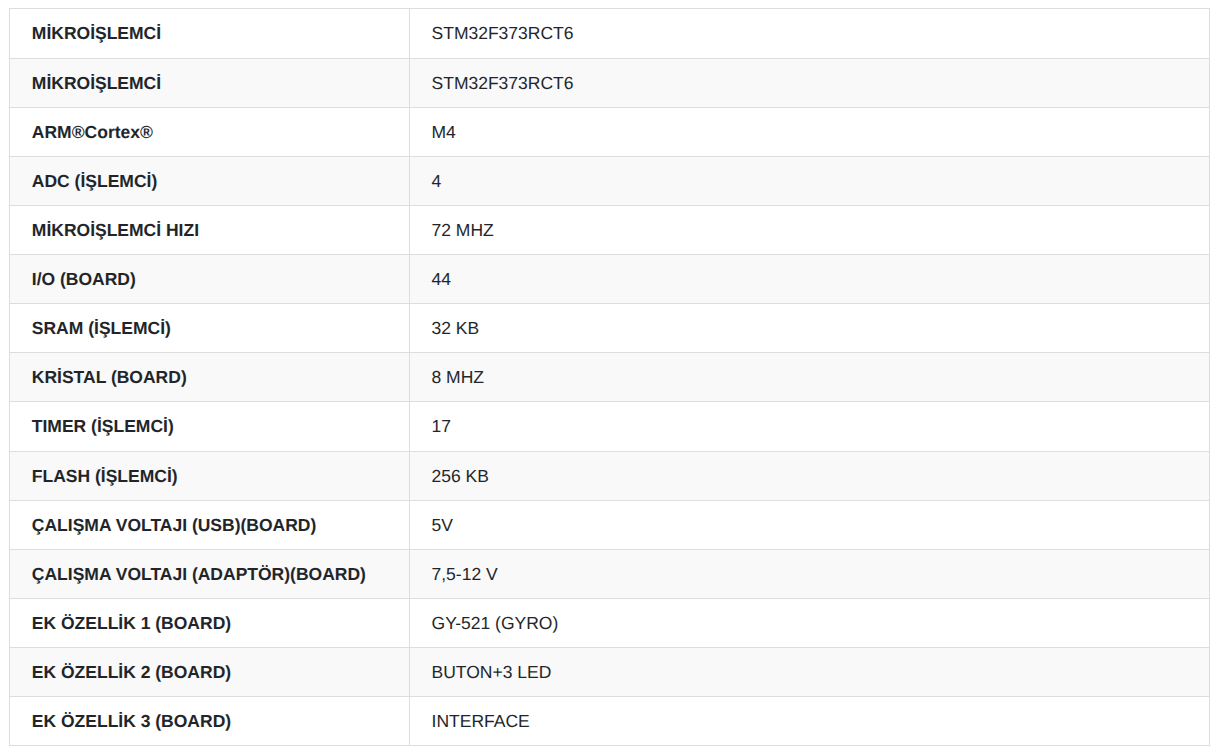Select the KRİSTAL (BOARD) label
Screen dimensions: 1218x755
pyautogui.click(x=109, y=377)
